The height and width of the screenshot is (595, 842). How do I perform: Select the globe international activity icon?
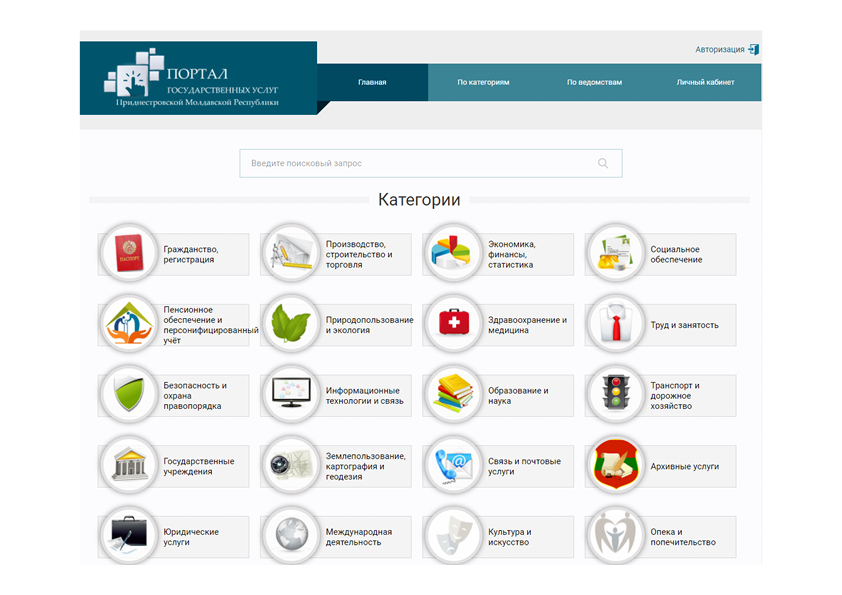[x=290, y=537]
